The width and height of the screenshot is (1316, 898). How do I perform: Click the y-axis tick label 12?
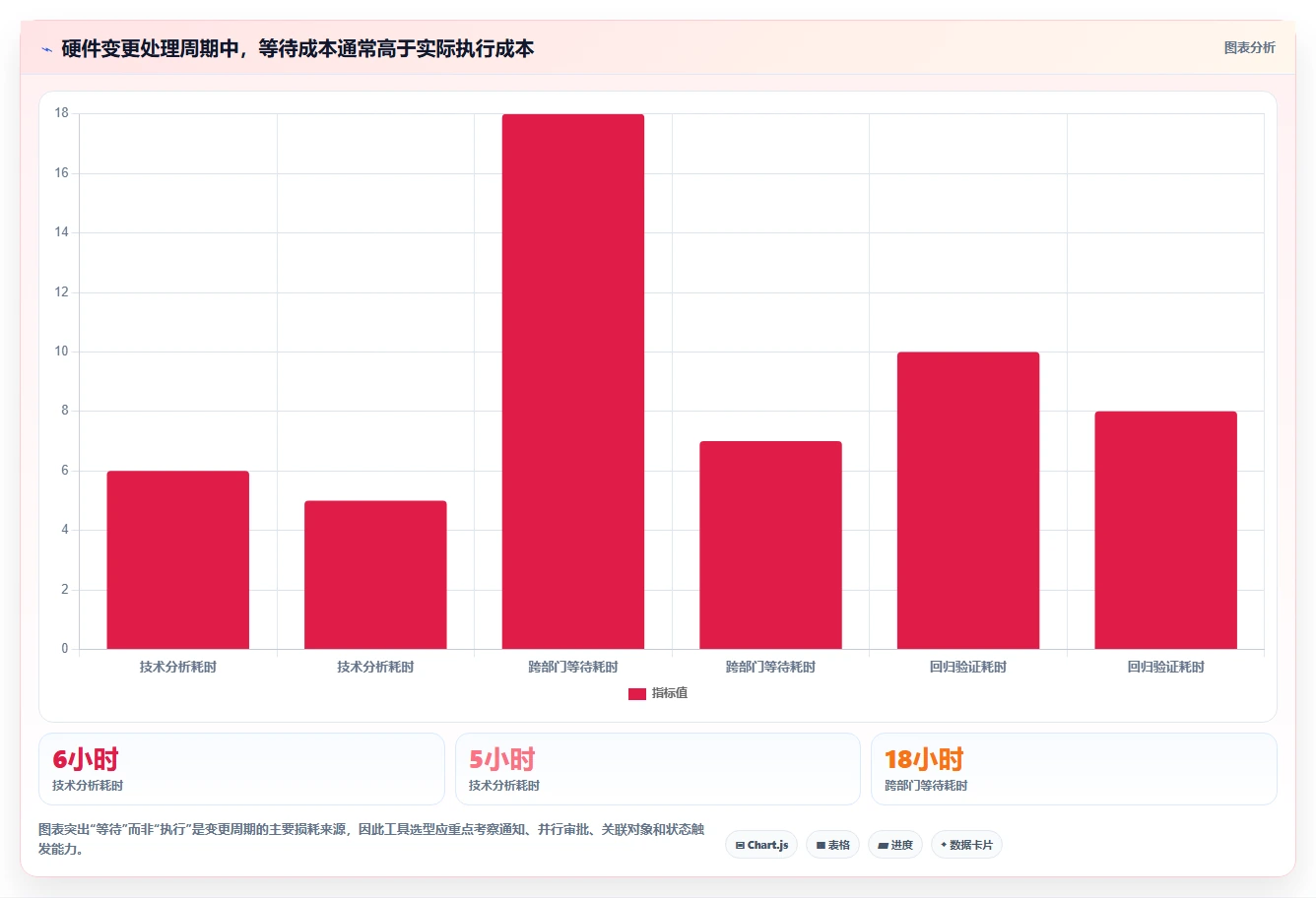tap(62, 292)
